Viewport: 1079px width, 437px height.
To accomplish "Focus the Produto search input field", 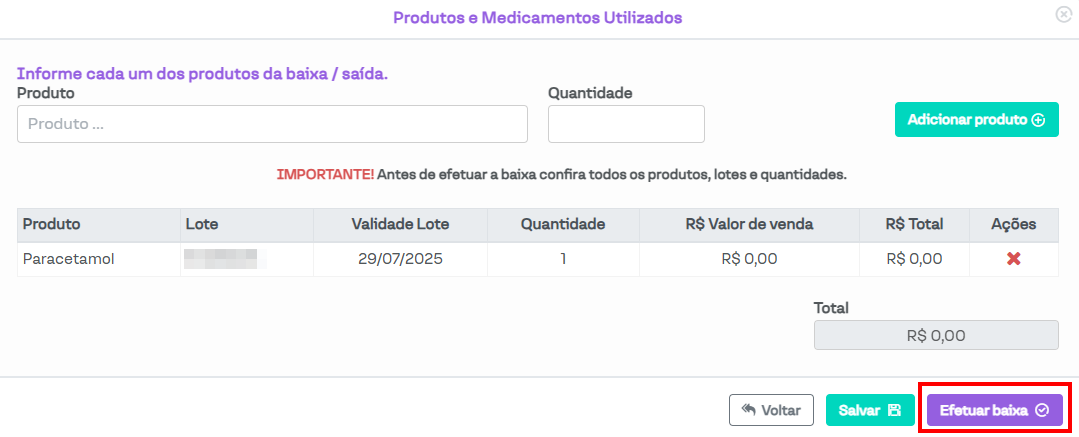I will point(272,124).
